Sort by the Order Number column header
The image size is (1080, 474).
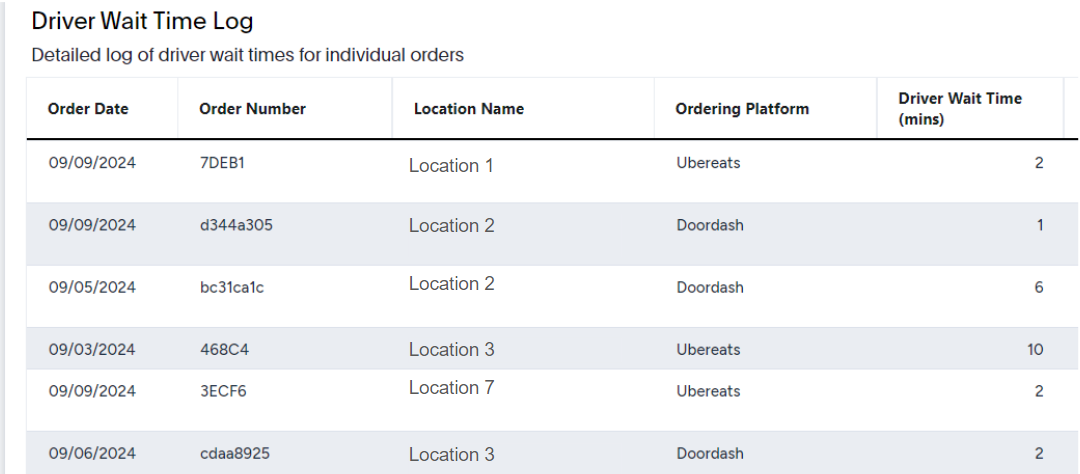pos(252,109)
